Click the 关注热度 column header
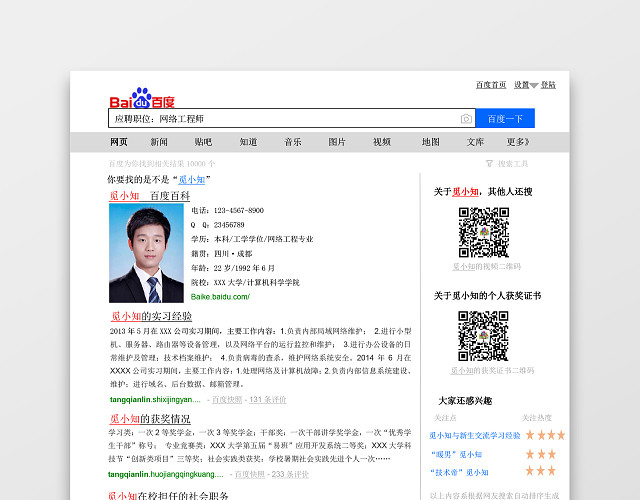 [x=537, y=418]
